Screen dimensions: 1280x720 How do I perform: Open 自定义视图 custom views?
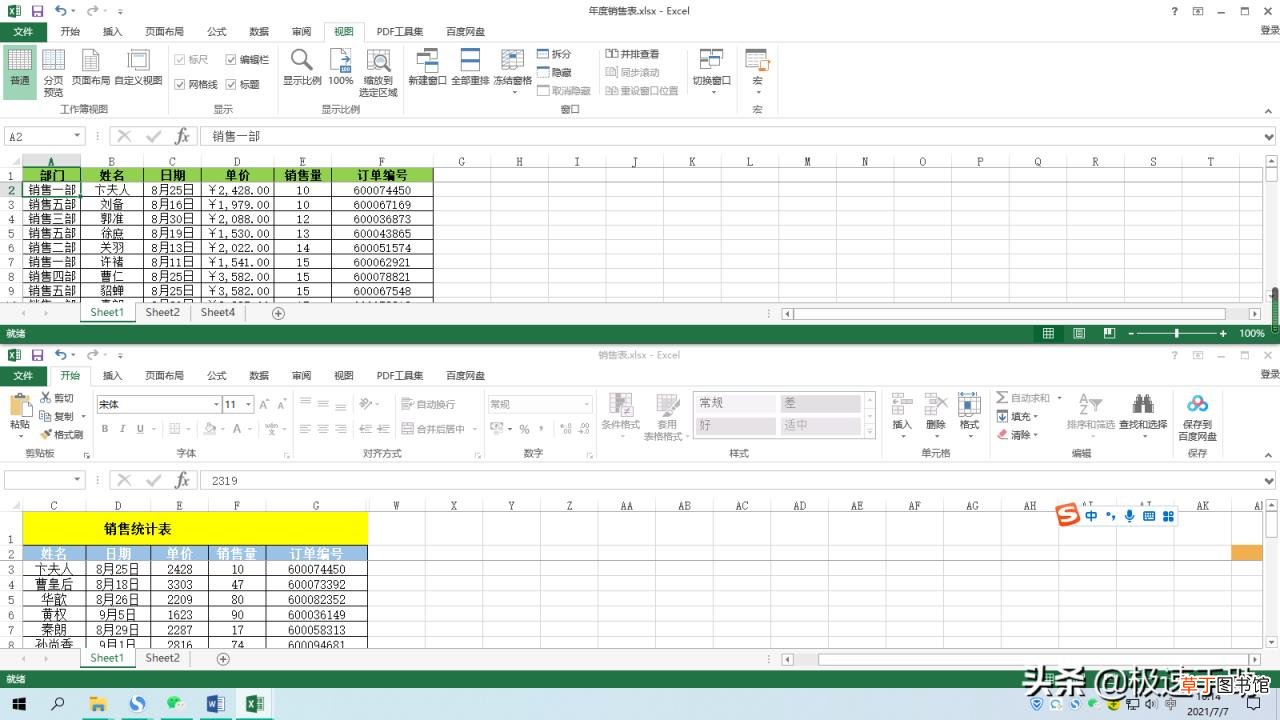(138, 68)
